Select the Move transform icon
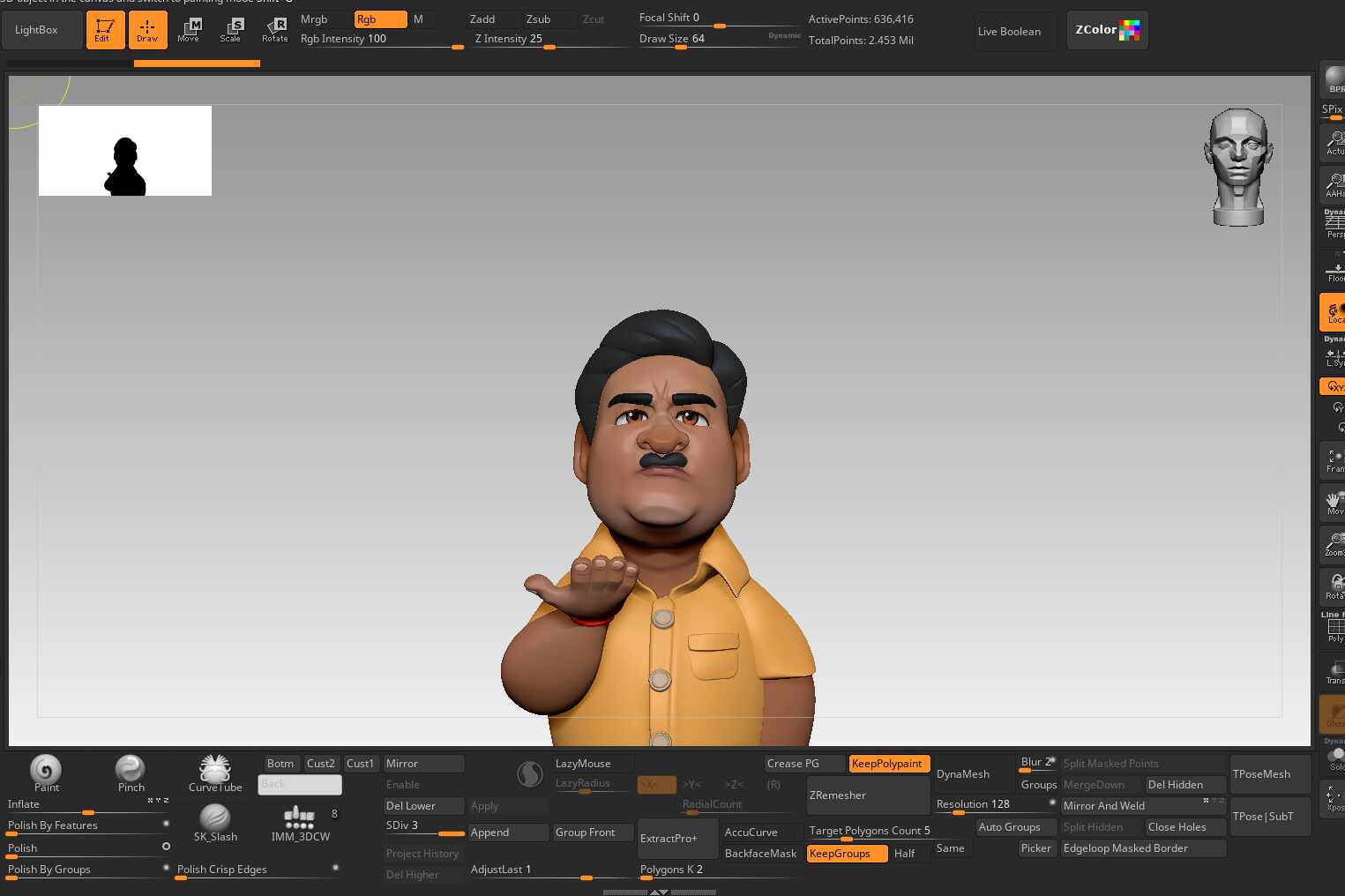The width and height of the screenshot is (1345, 896). click(189, 30)
